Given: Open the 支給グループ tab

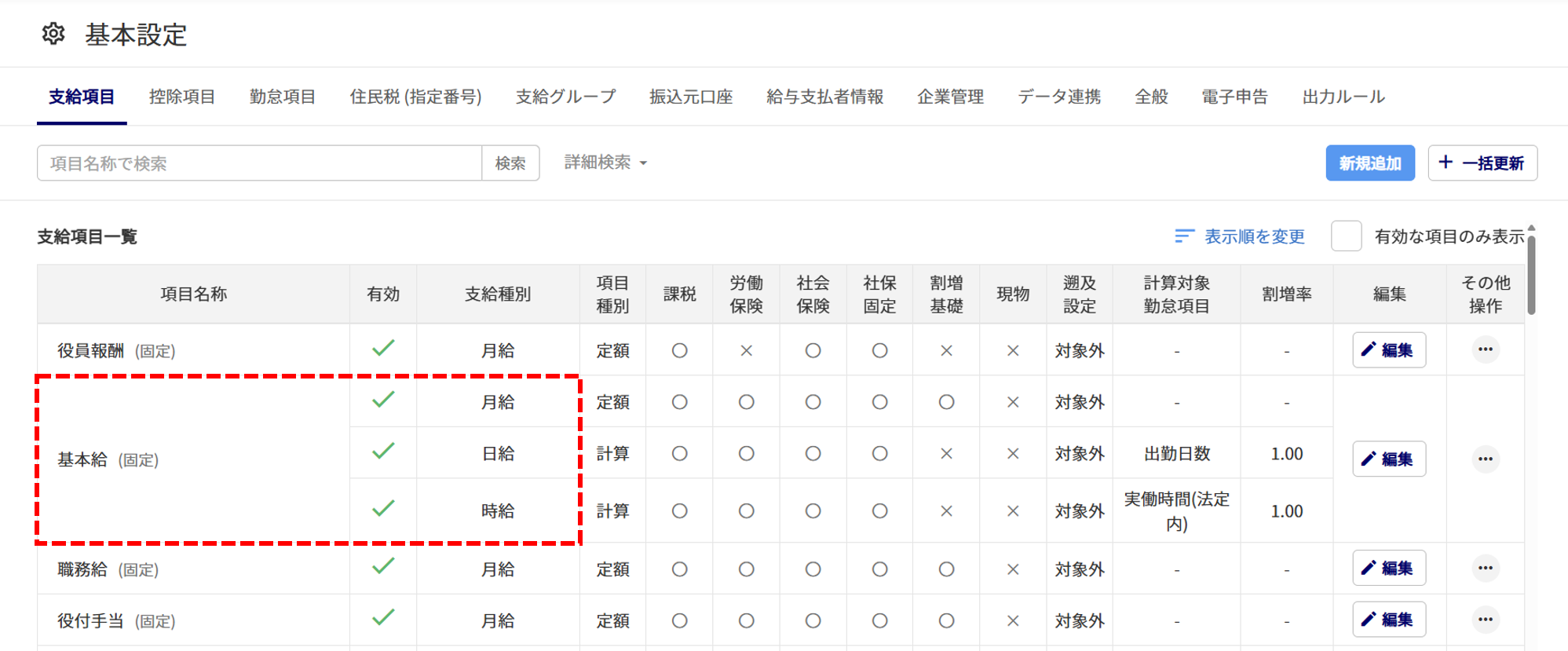Looking at the screenshot, I should [x=565, y=97].
